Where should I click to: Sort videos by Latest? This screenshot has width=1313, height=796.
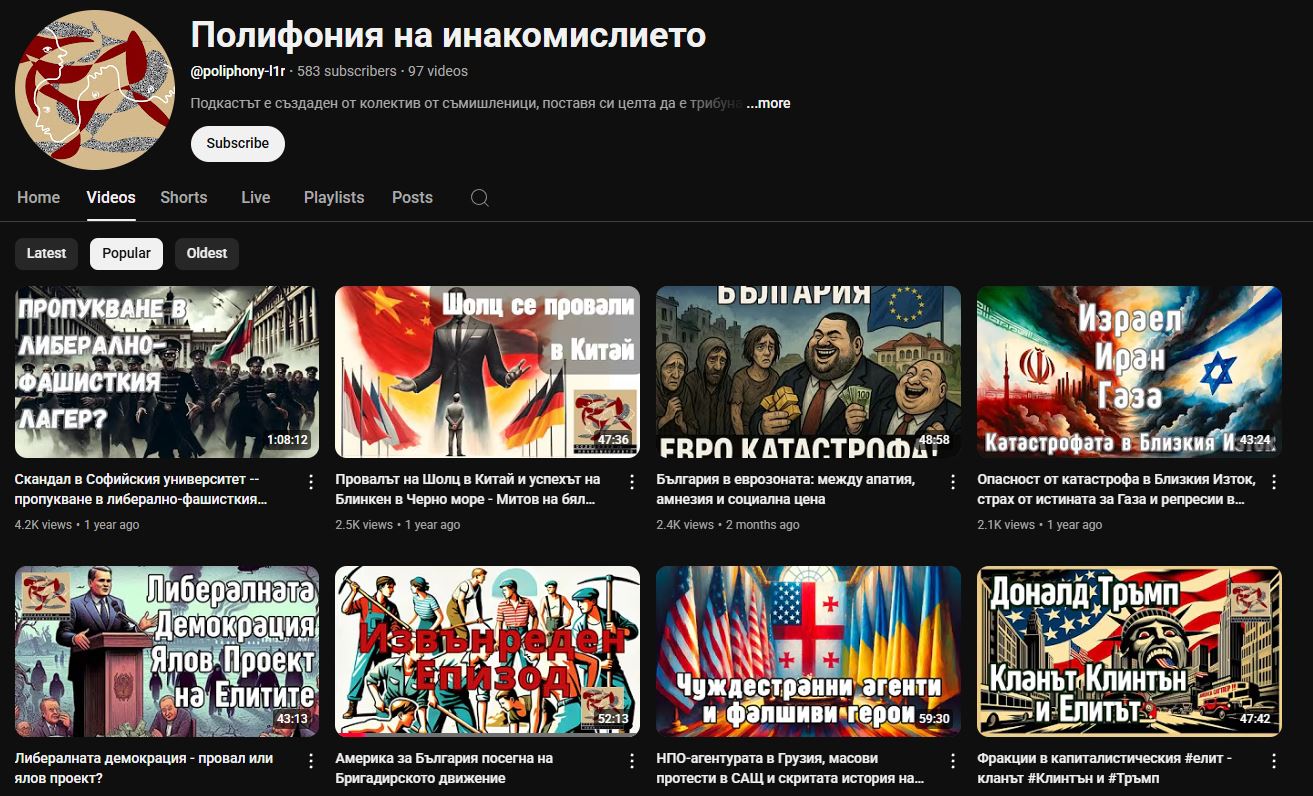coord(46,253)
